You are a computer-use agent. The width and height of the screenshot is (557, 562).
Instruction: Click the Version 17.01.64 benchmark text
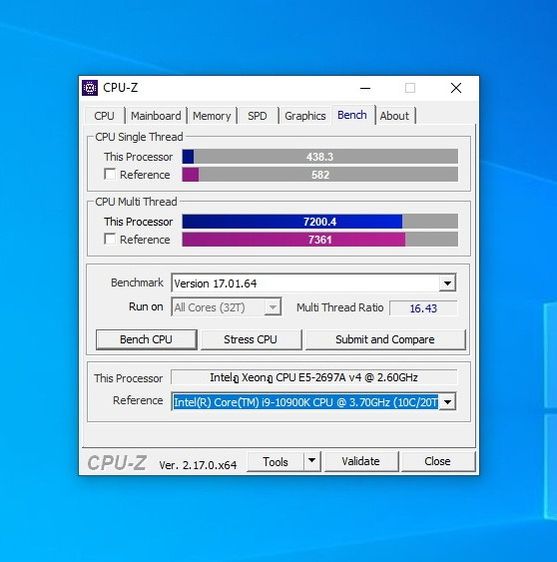215,284
